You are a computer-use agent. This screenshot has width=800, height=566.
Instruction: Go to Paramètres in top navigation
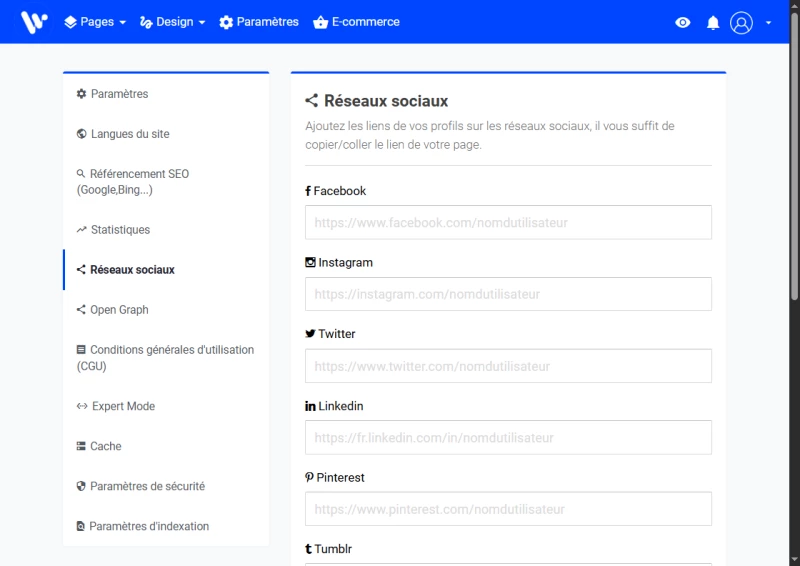(x=259, y=22)
